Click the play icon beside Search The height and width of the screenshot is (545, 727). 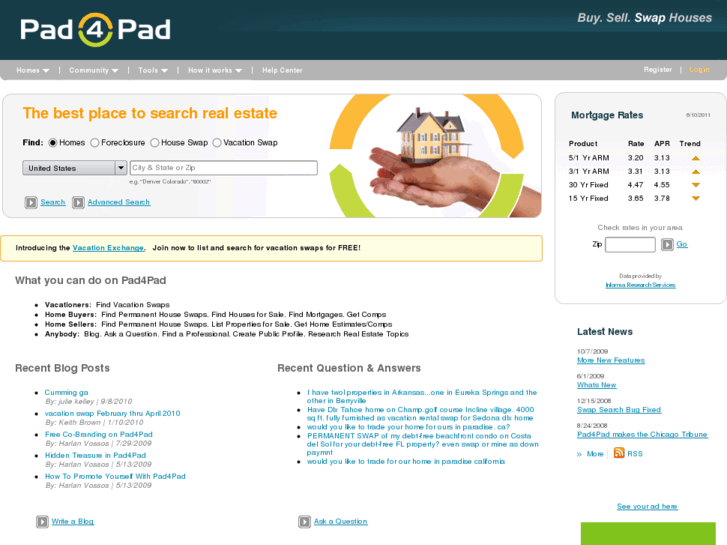(x=31, y=203)
